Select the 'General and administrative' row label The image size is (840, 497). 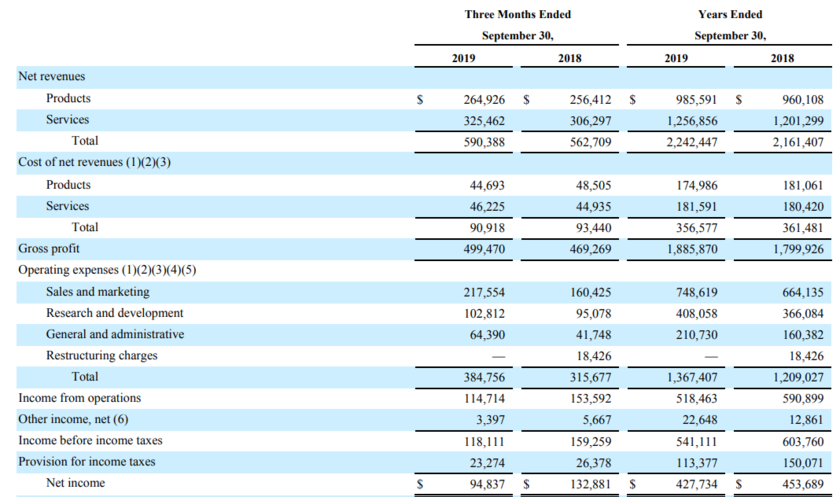[x=114, y=334]
